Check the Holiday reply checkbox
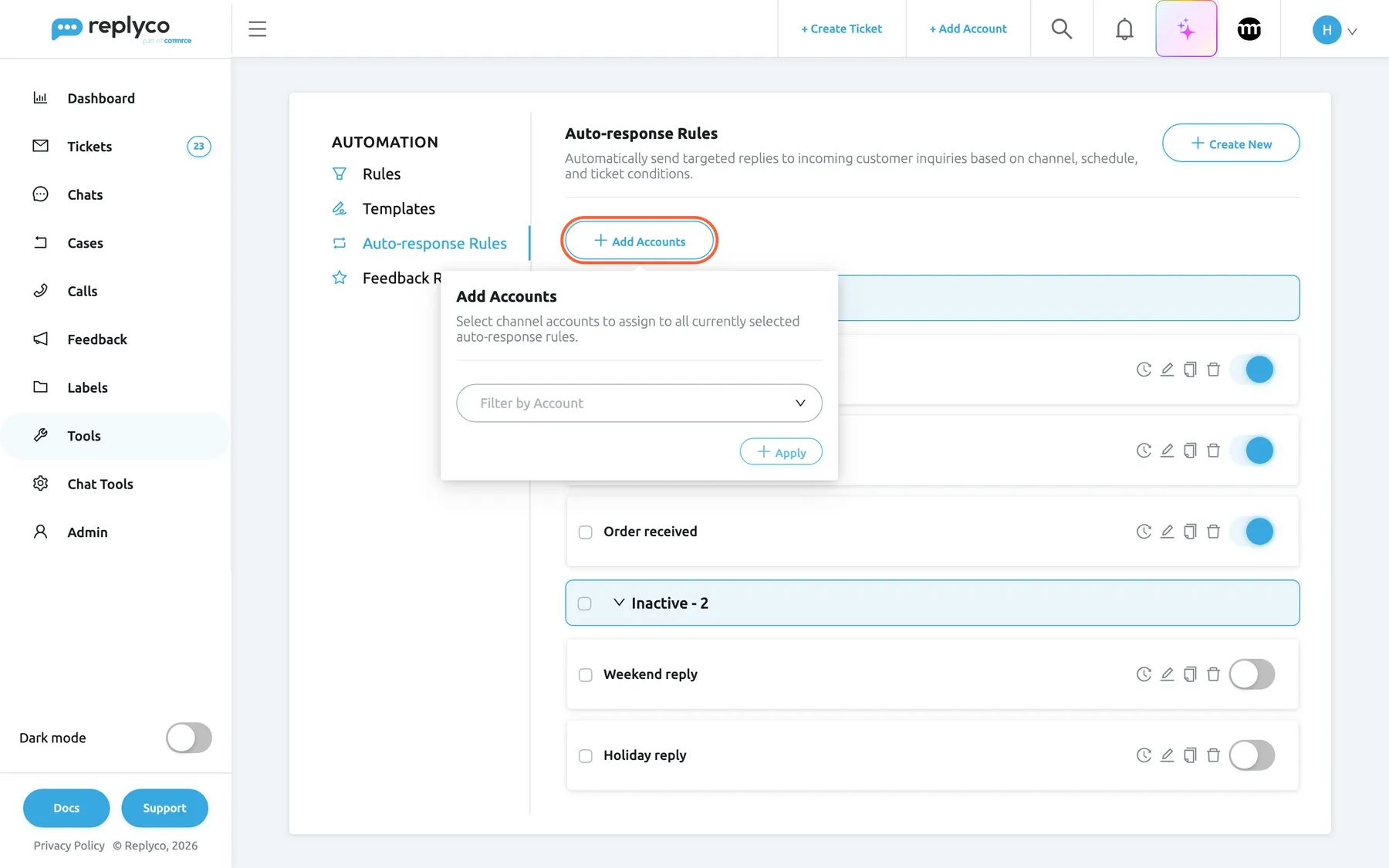1389x868 pixels. [x=586, y=756]
